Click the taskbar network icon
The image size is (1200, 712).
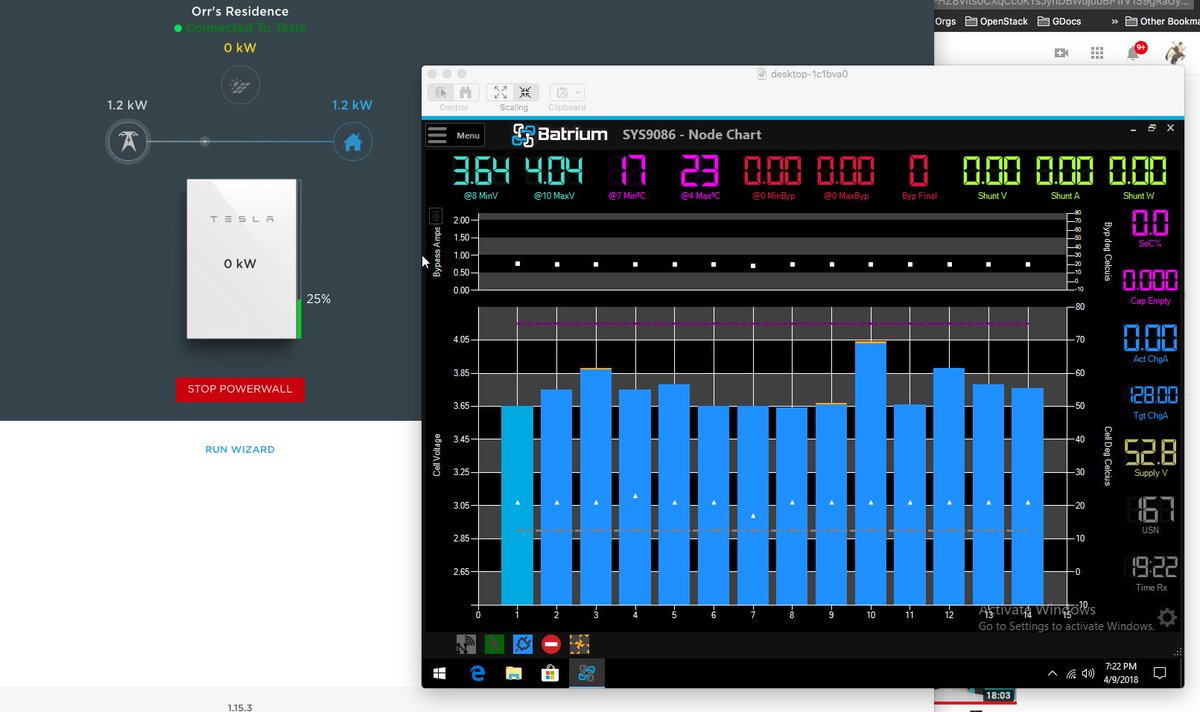pyautogui.click(x=1071, y=674)
